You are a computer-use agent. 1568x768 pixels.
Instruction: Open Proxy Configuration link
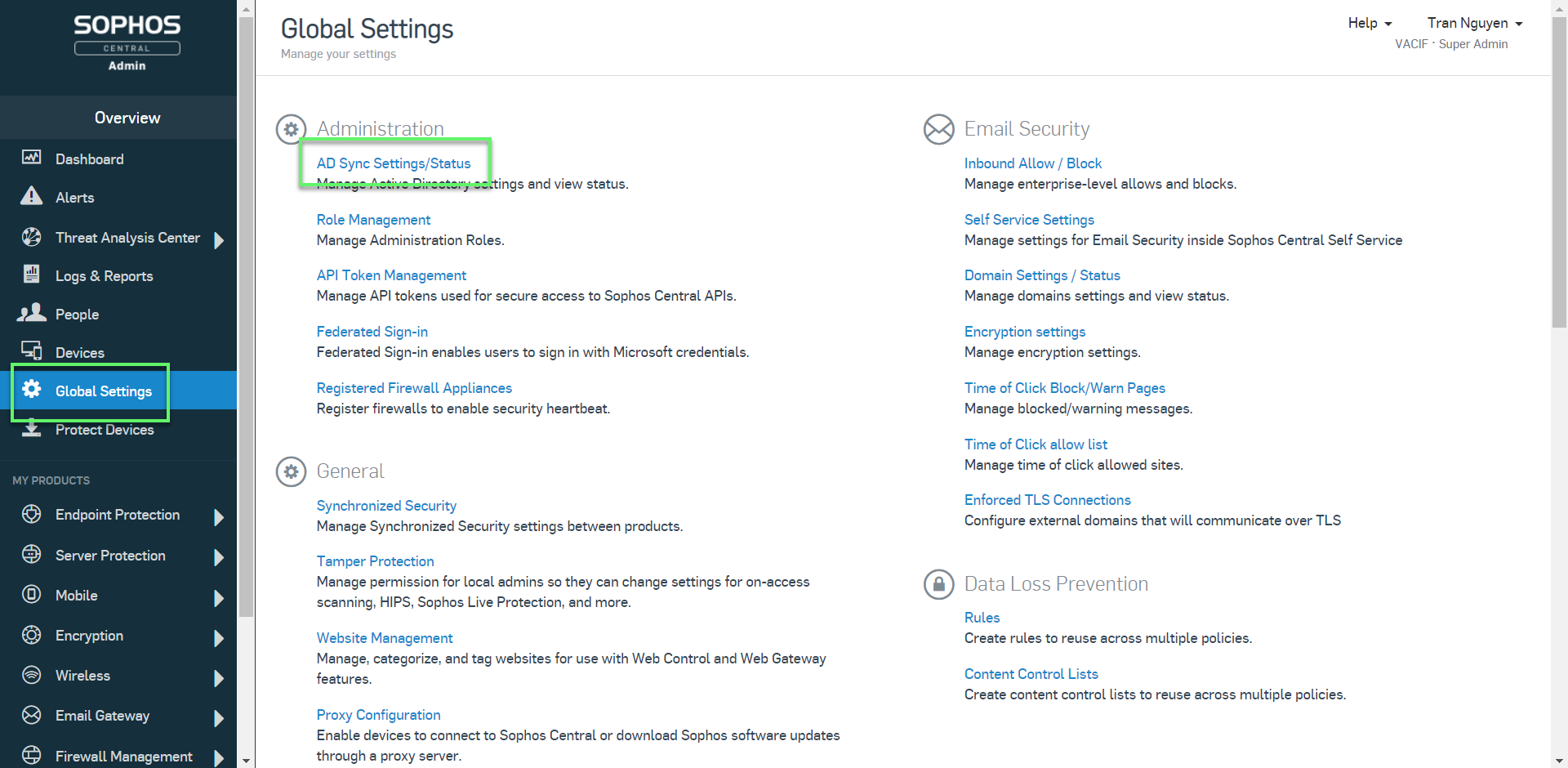pos(379,715)
